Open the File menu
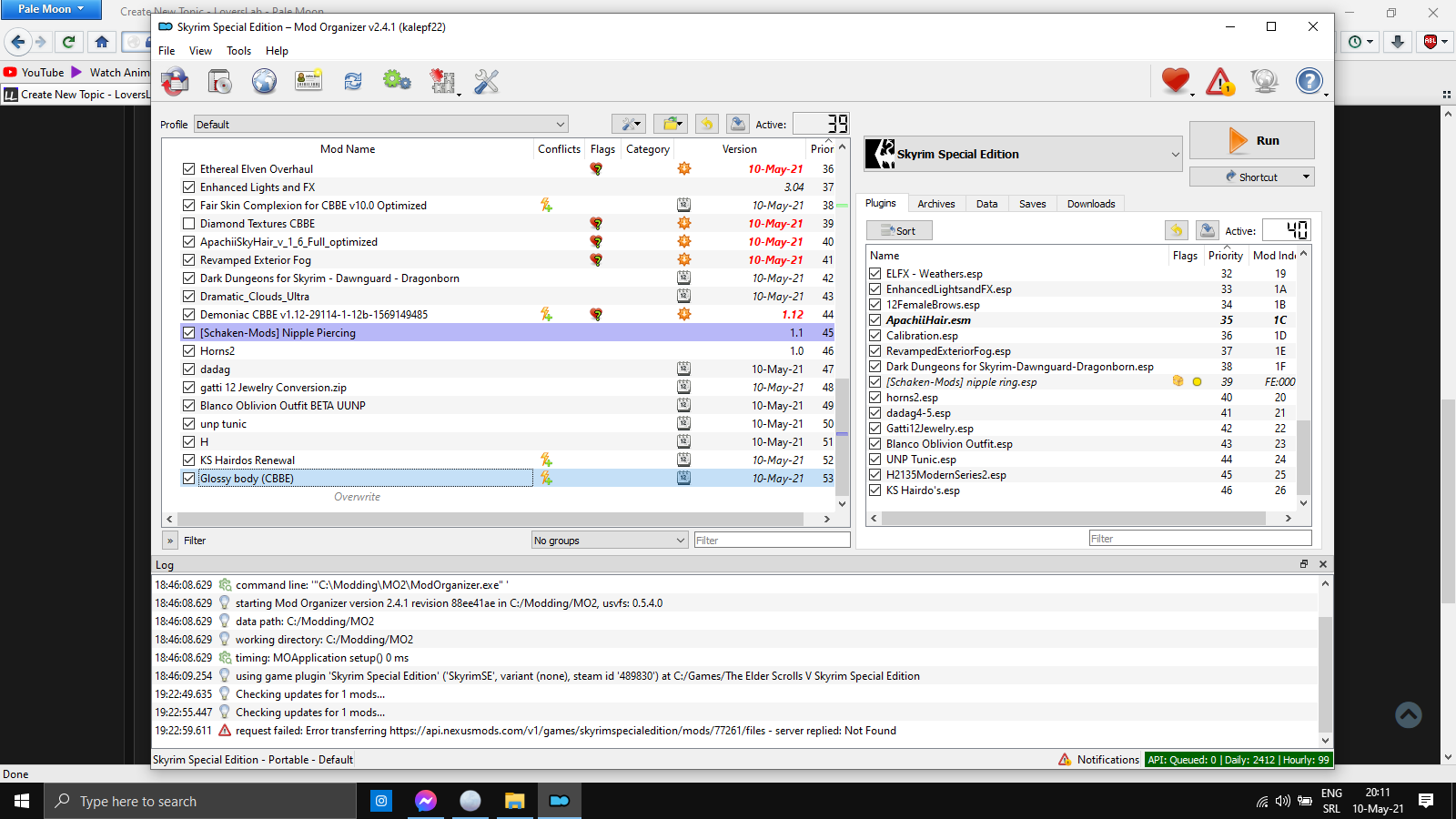Screen dimensions: 1456x819 (167, 51)
